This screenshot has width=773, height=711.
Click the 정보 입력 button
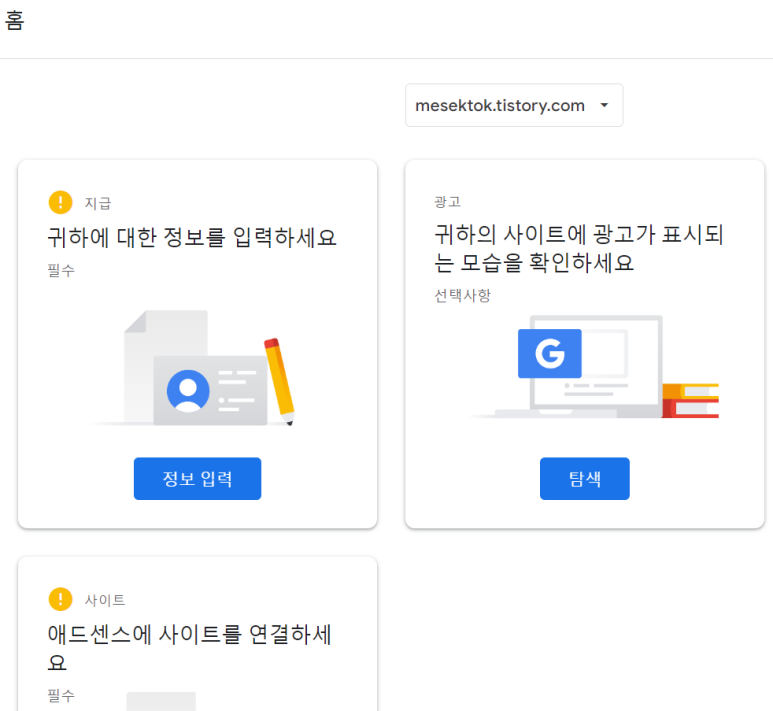197,478
